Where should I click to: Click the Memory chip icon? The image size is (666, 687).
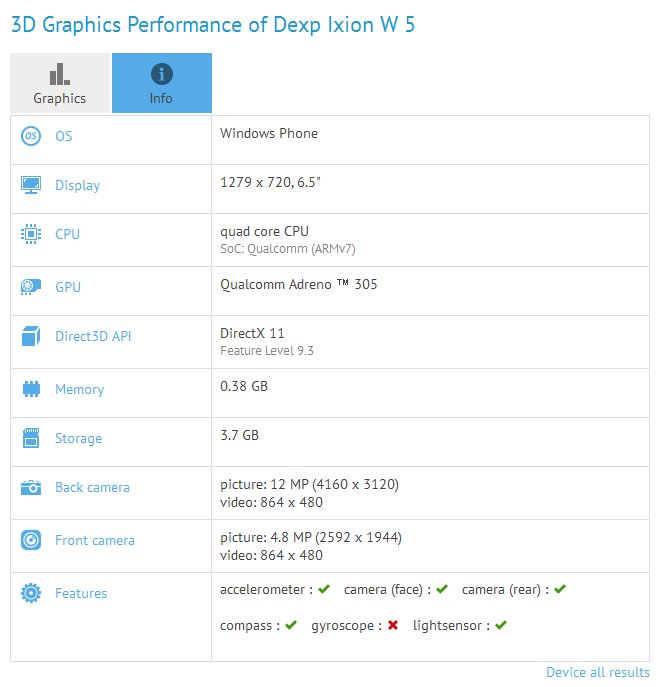pos(31,389)
